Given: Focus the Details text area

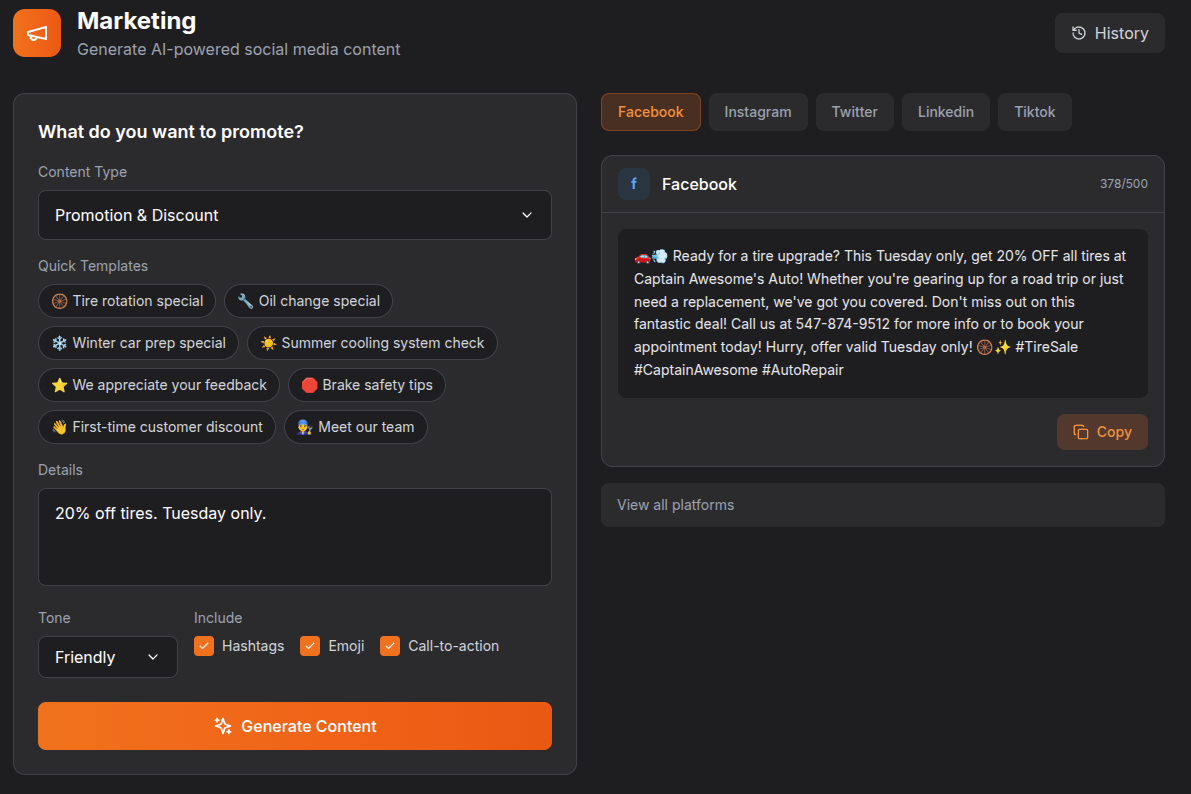Looking at the screenshot, I should tap(295, 536).
